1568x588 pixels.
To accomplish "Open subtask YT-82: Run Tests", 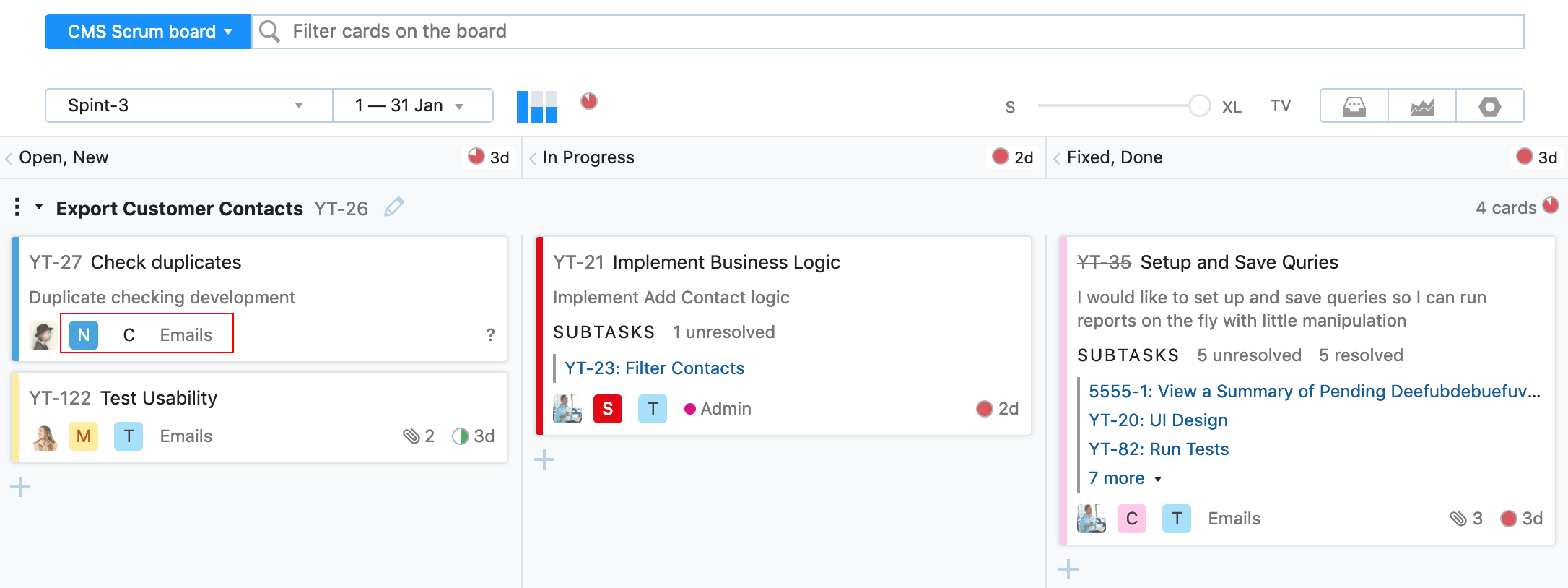I will click(x=1159, y=449).
